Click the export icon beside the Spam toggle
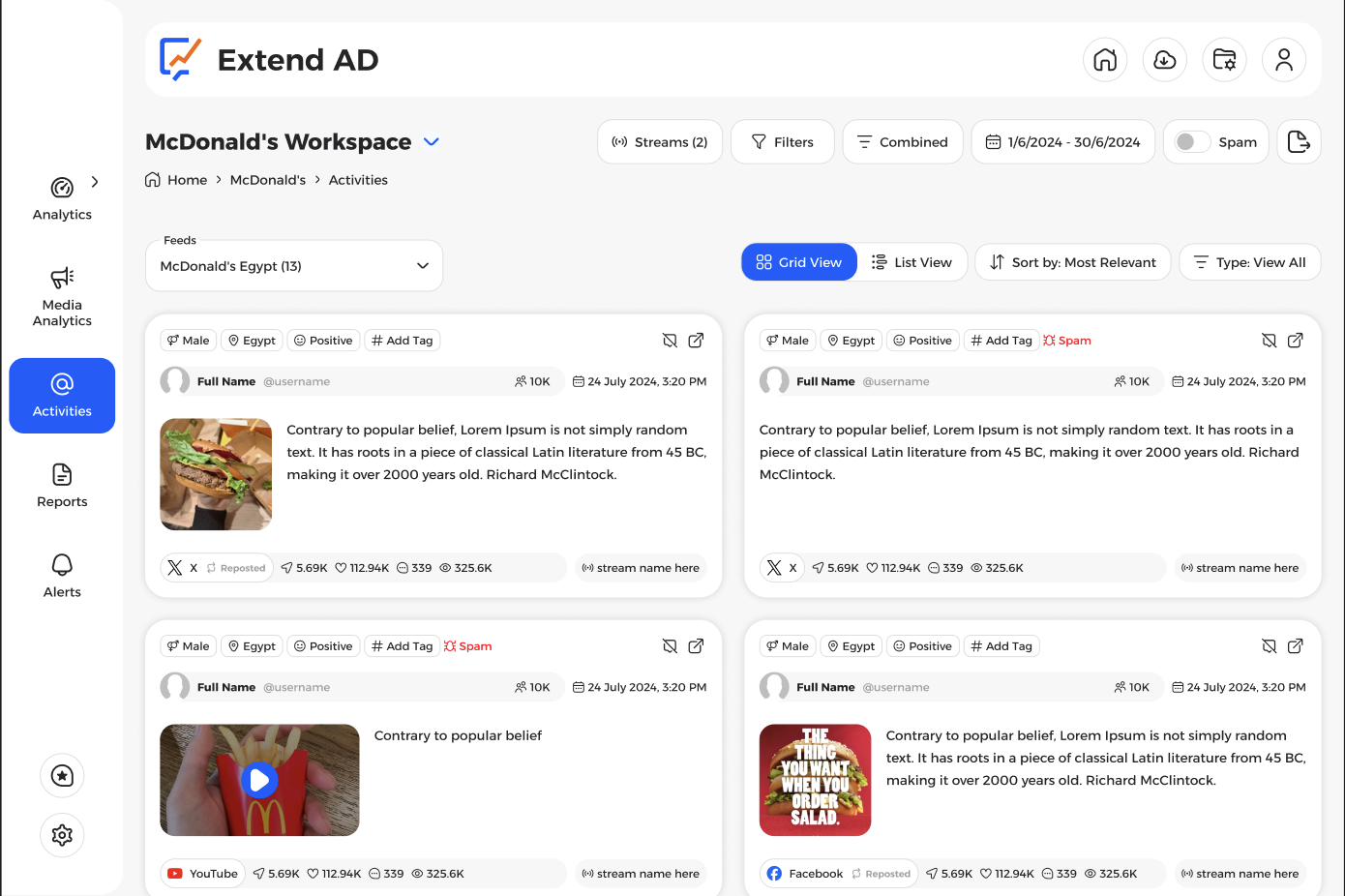Viewport: 1345px width, 896px height. click(x=1299, y=142)
